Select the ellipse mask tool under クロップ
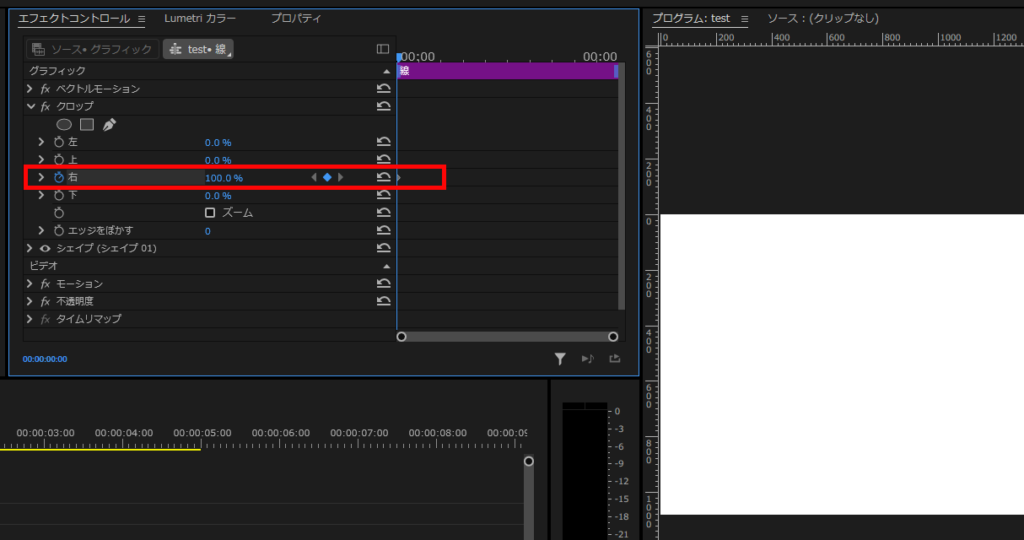 coord(64,125)
